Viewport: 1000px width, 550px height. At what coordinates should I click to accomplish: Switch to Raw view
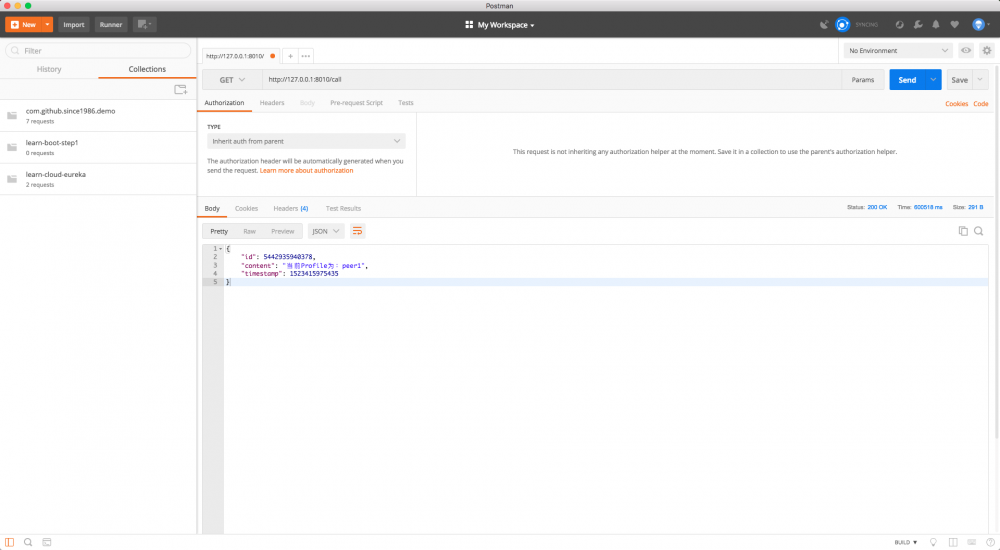[249, 231]
